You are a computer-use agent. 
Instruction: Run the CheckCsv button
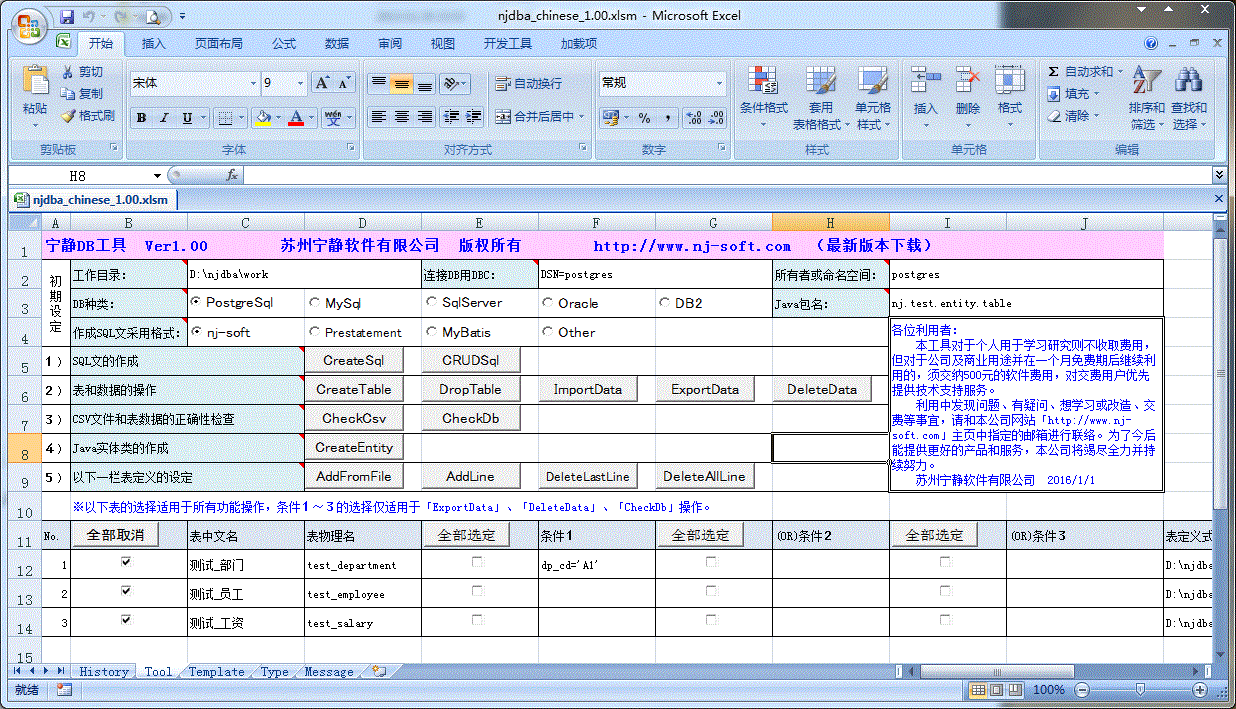coord(354,418)
